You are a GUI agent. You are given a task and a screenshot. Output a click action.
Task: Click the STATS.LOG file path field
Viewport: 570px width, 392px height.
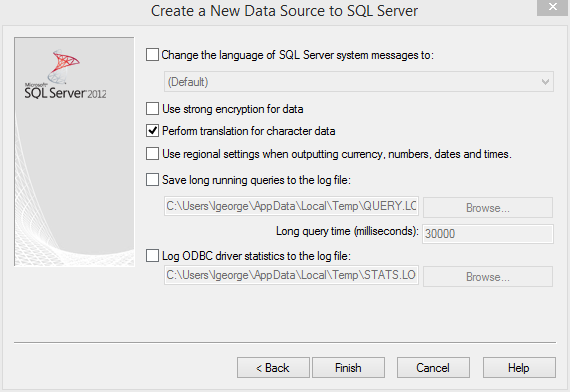tap(291, 275)
